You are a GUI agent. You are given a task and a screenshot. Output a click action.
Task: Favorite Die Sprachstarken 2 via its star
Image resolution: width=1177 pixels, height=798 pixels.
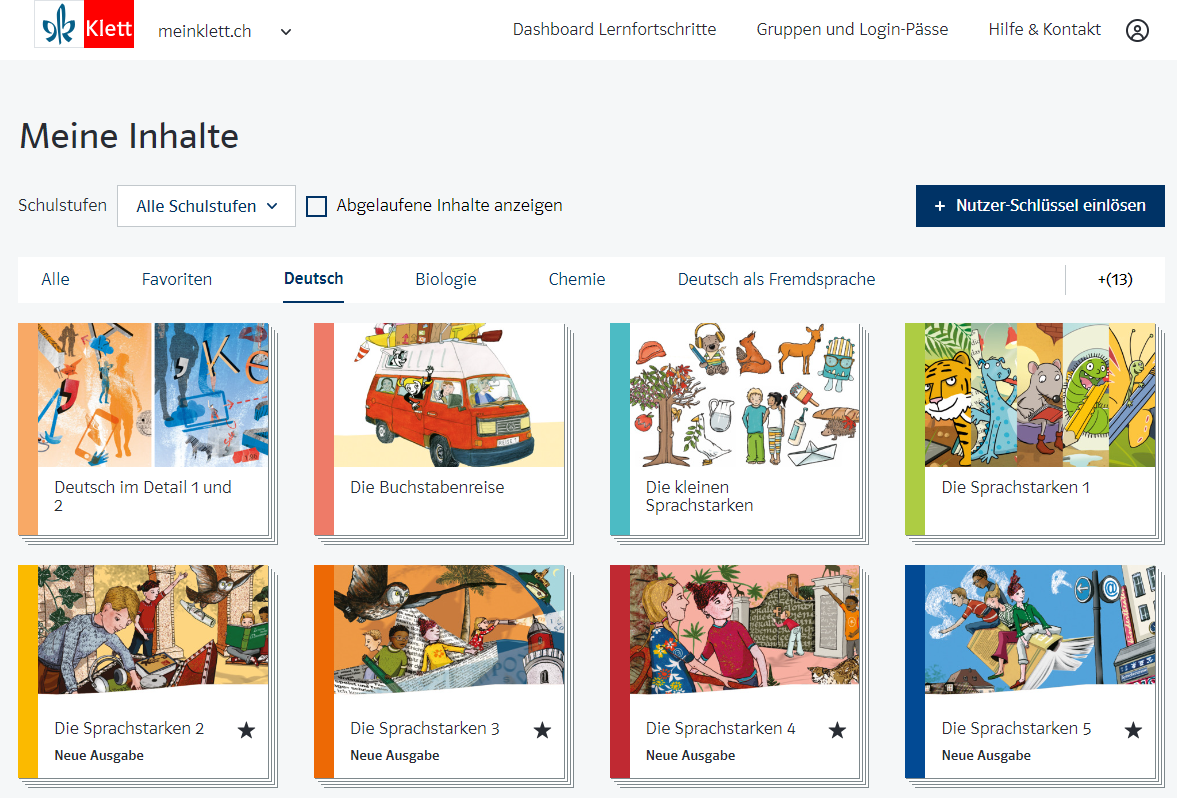pyautogui.click(x=246, y=731)
